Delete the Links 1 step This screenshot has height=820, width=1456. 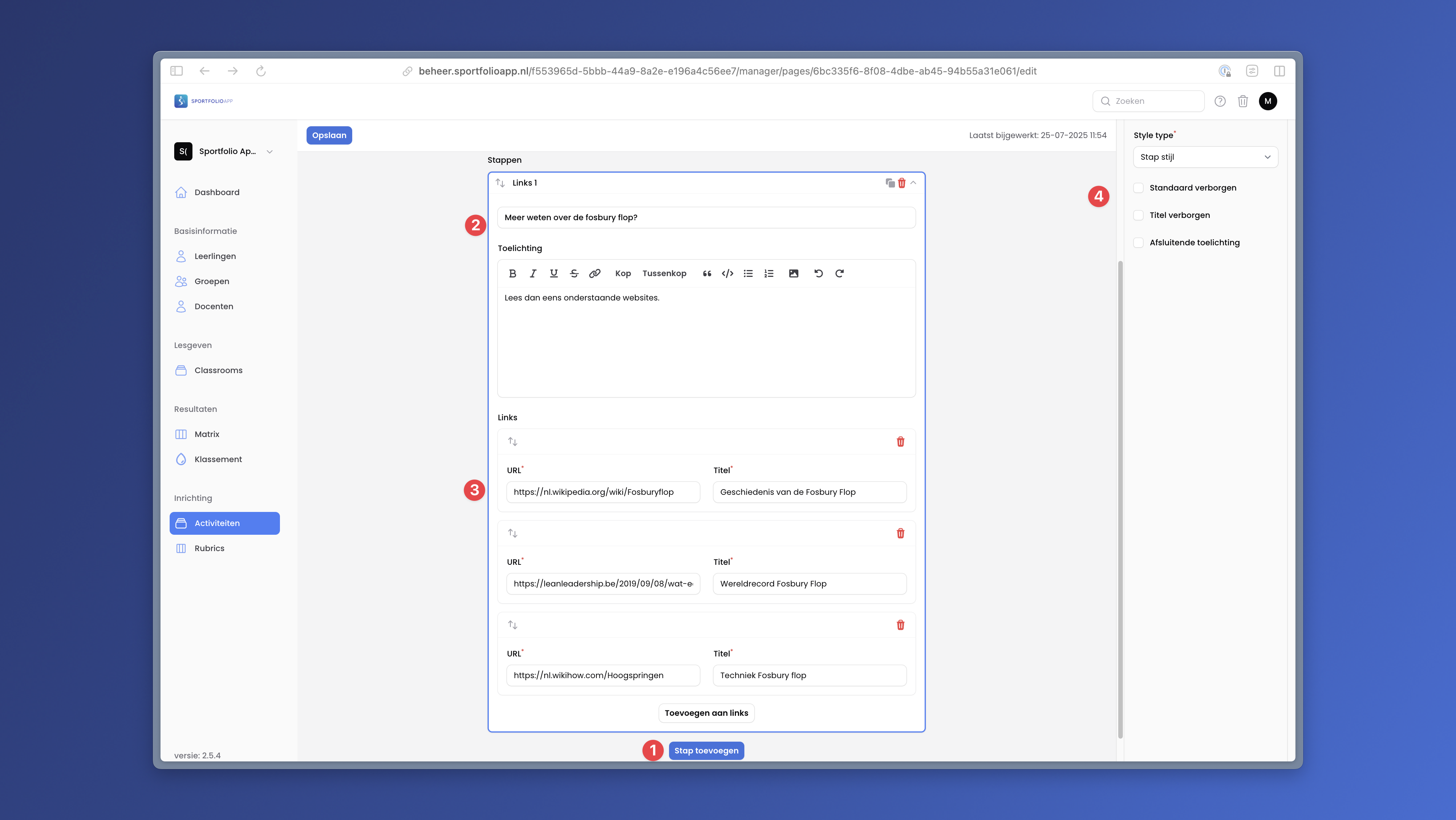pos(901,183)
